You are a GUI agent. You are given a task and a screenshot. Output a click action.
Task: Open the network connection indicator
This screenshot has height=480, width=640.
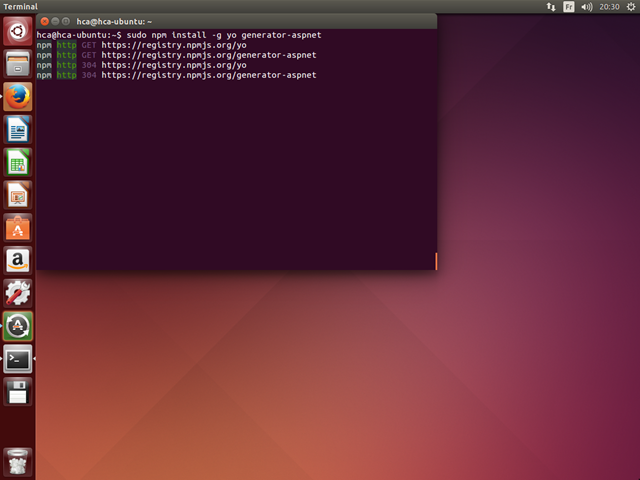(551, 7)
